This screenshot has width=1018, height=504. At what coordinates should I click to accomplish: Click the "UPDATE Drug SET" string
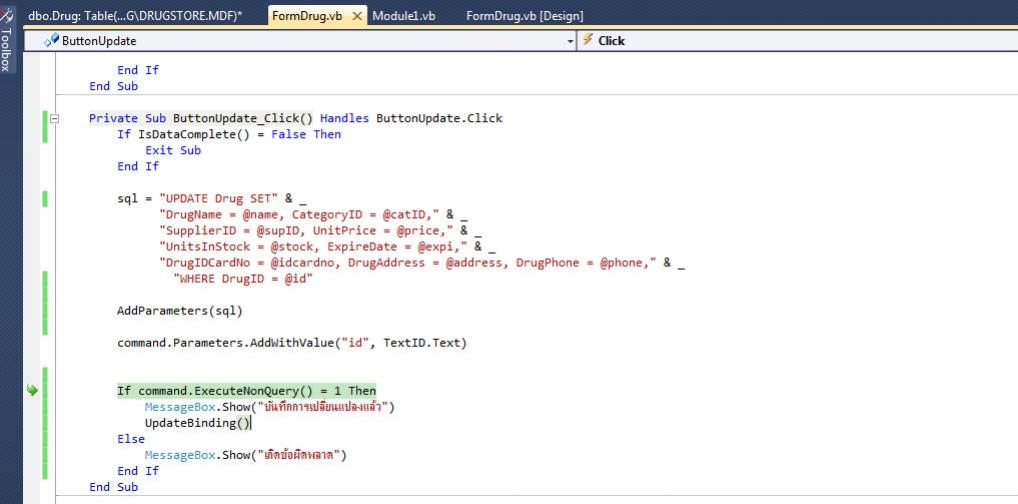pos(221,199)
